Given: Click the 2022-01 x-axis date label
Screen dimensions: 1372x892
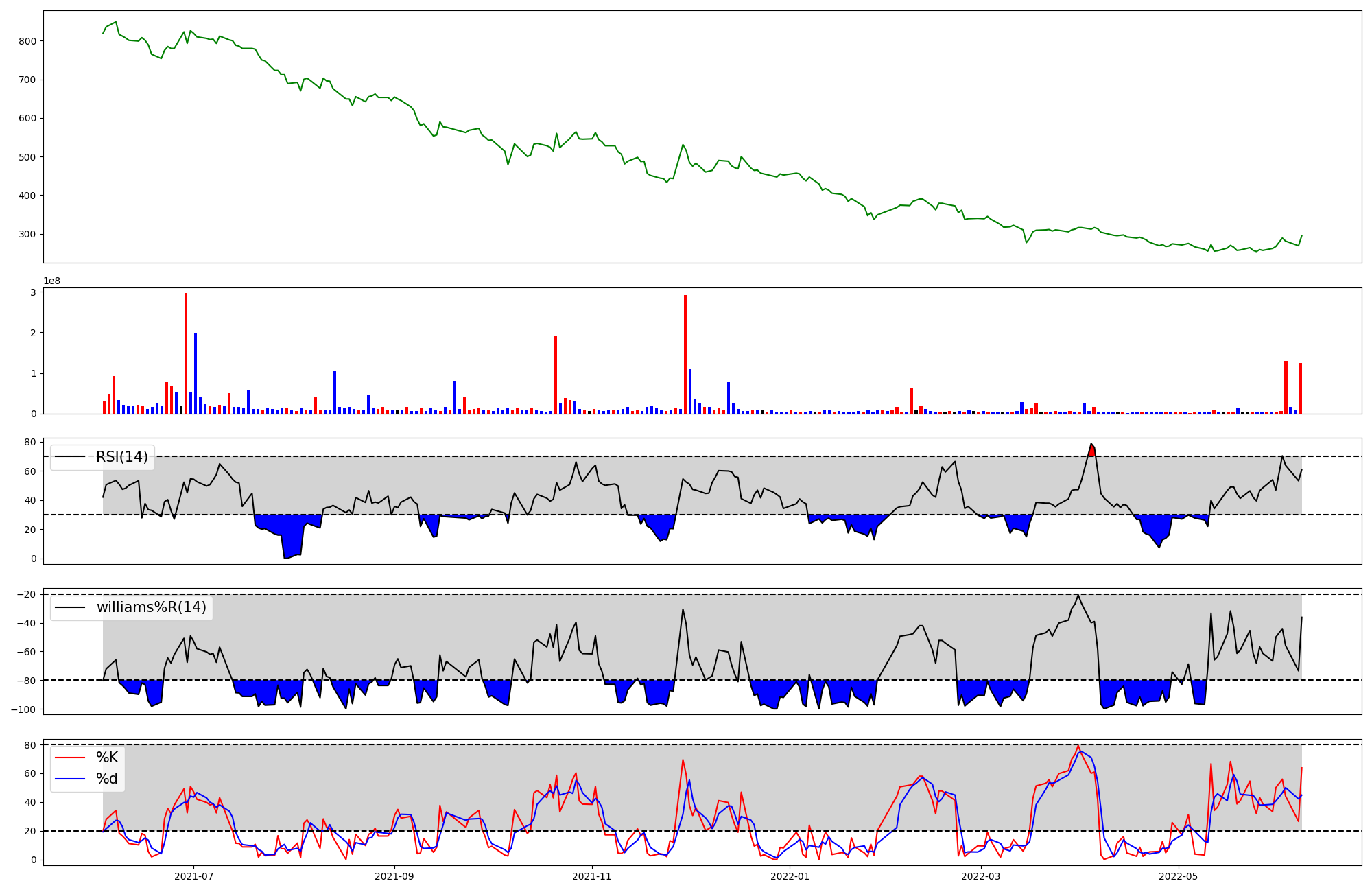Looking at the screenshot, I should click(790, 876).
